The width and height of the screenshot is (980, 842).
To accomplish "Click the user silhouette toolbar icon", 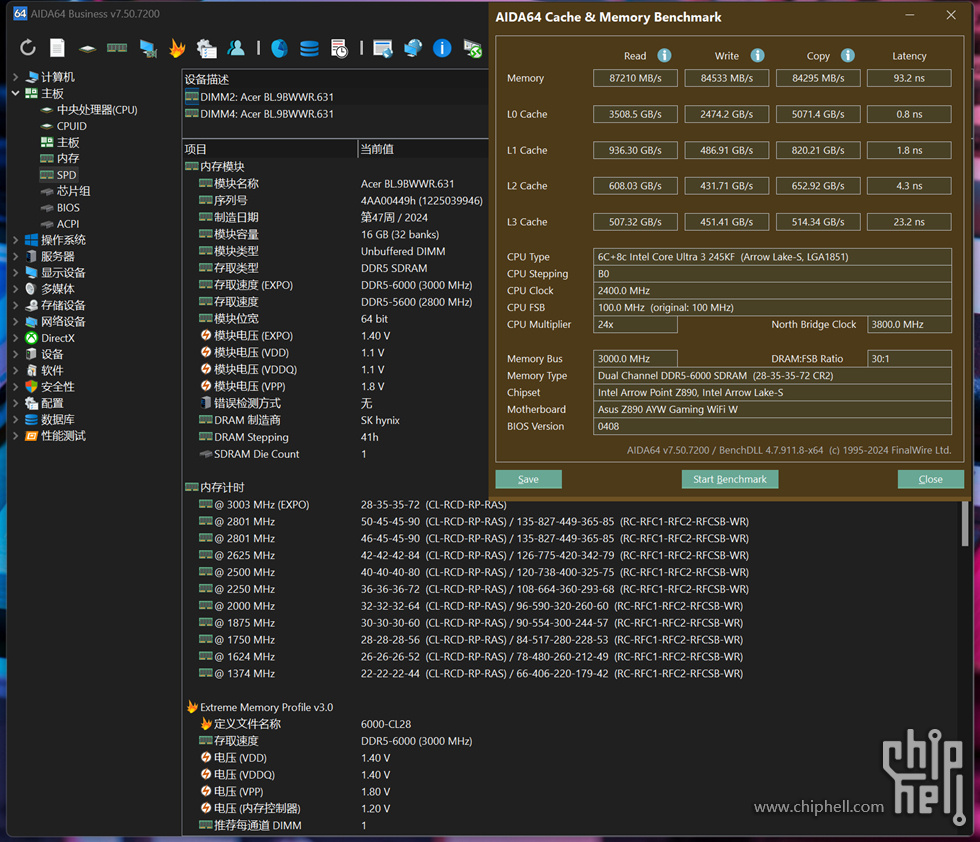I will [x=236, y=48].
